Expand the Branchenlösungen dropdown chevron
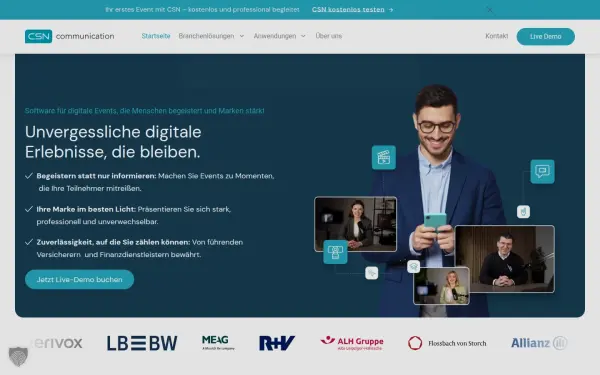Screen dimensions: 600x375 (242, 36)
